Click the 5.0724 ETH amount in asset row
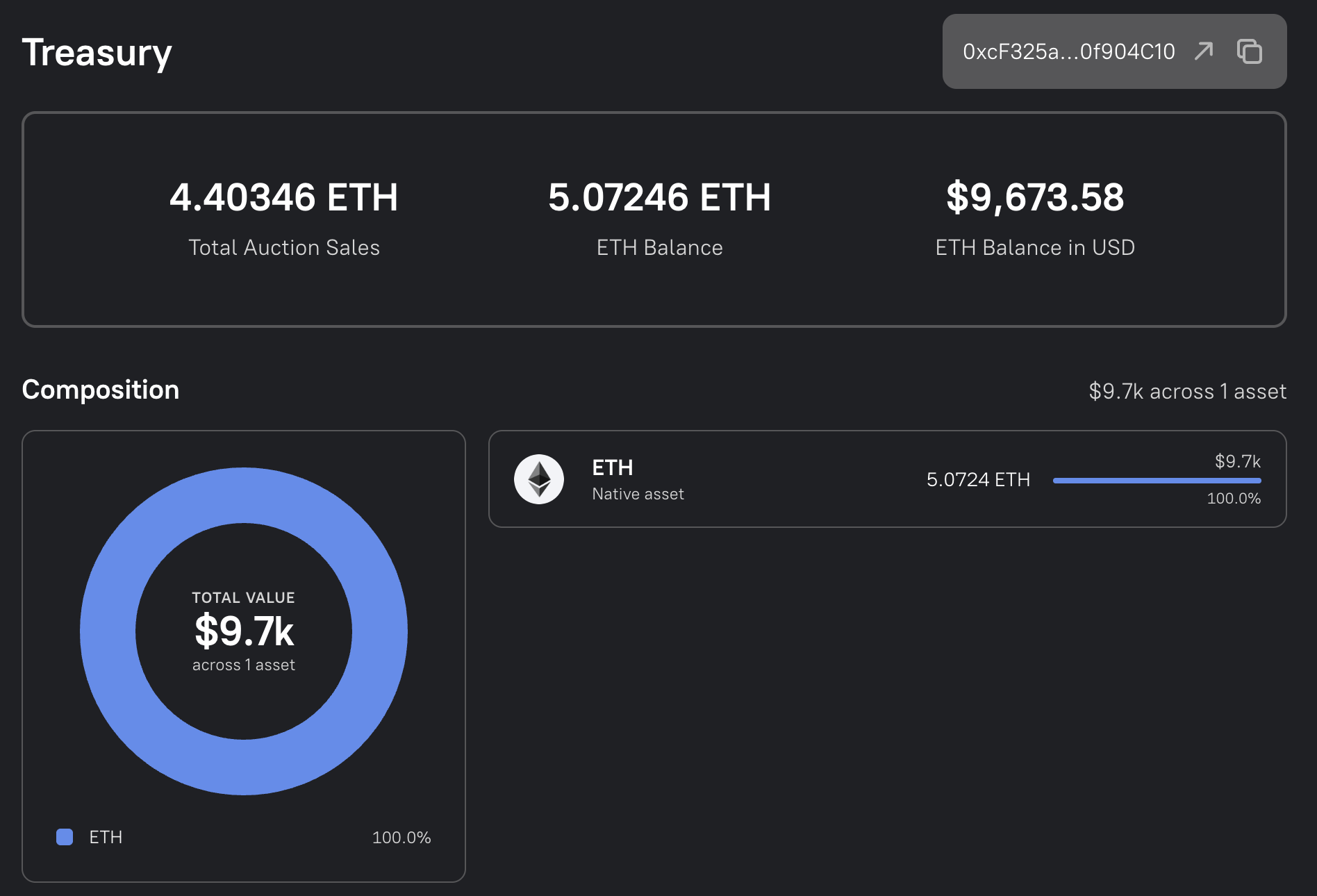Image resolution: width=1317 pixels, height=896 pixels. [x=978, y=479]
